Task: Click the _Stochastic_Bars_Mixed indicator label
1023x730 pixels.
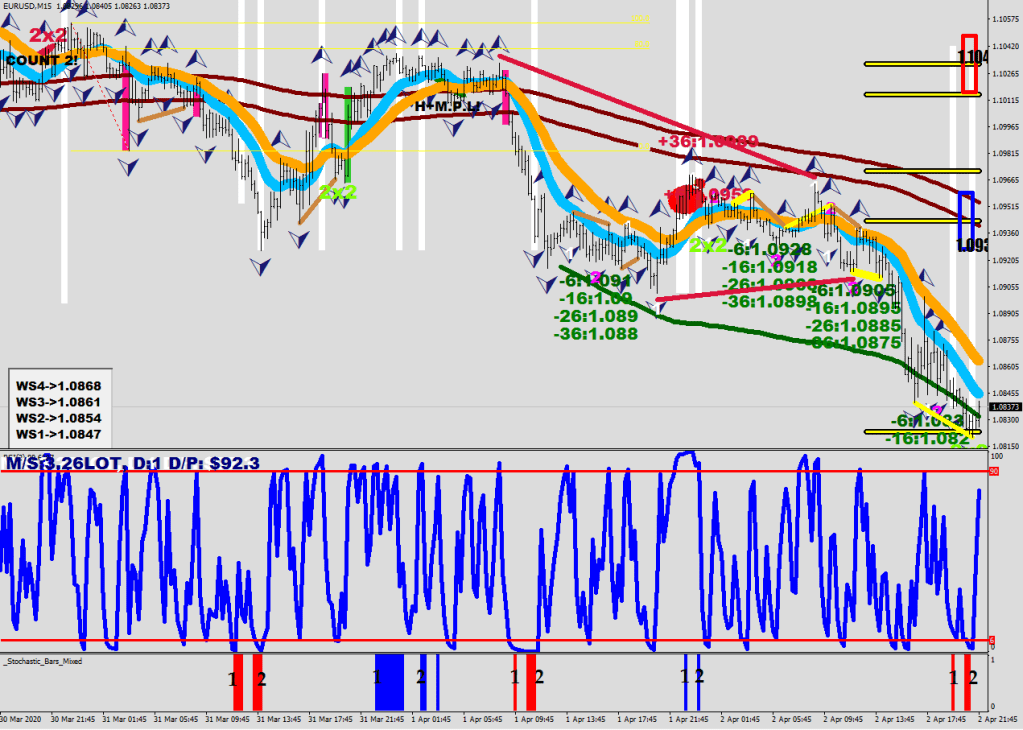Action: pyautogui.click(x=43, y=661)
